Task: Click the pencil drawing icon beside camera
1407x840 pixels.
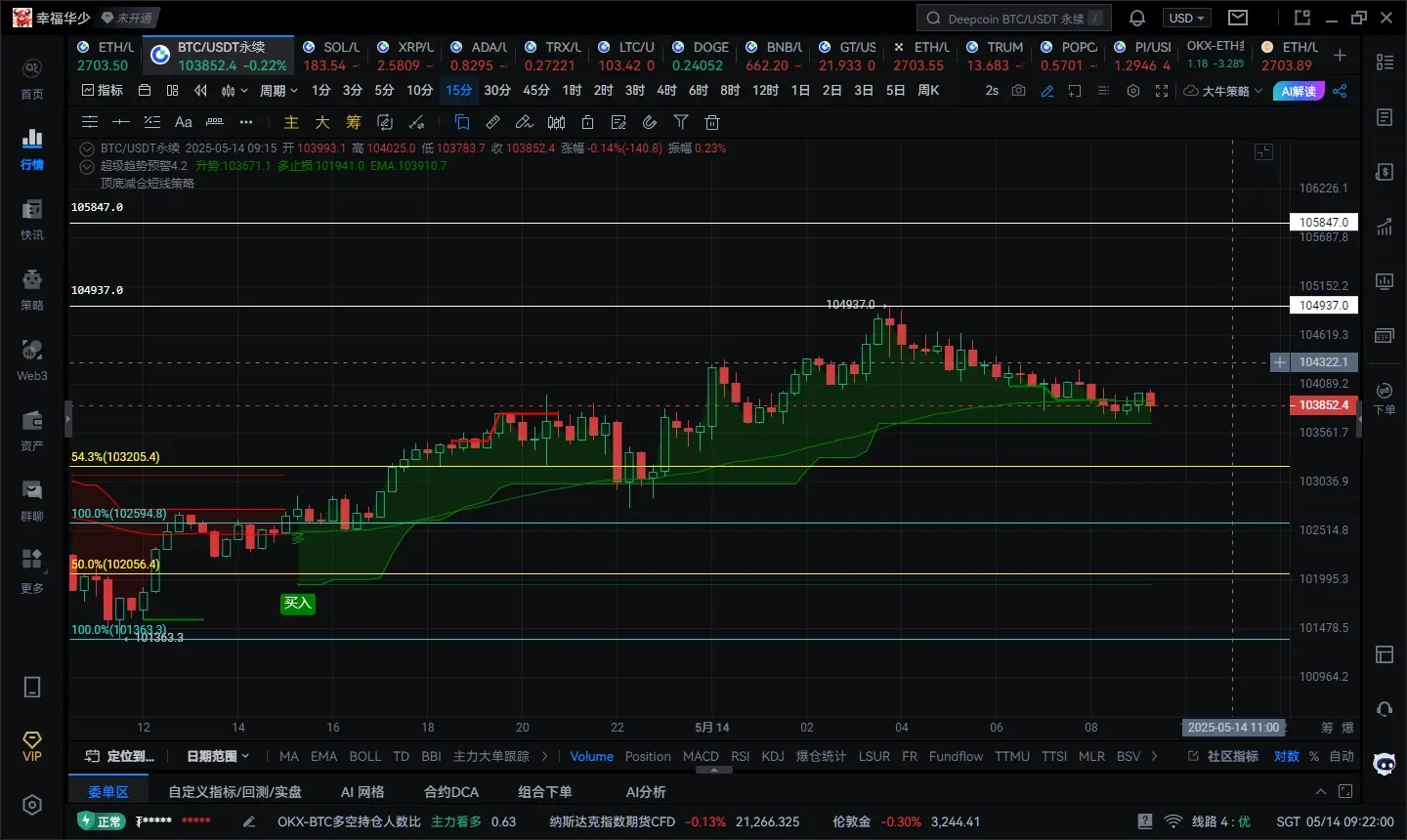Action: (1047, 91)
